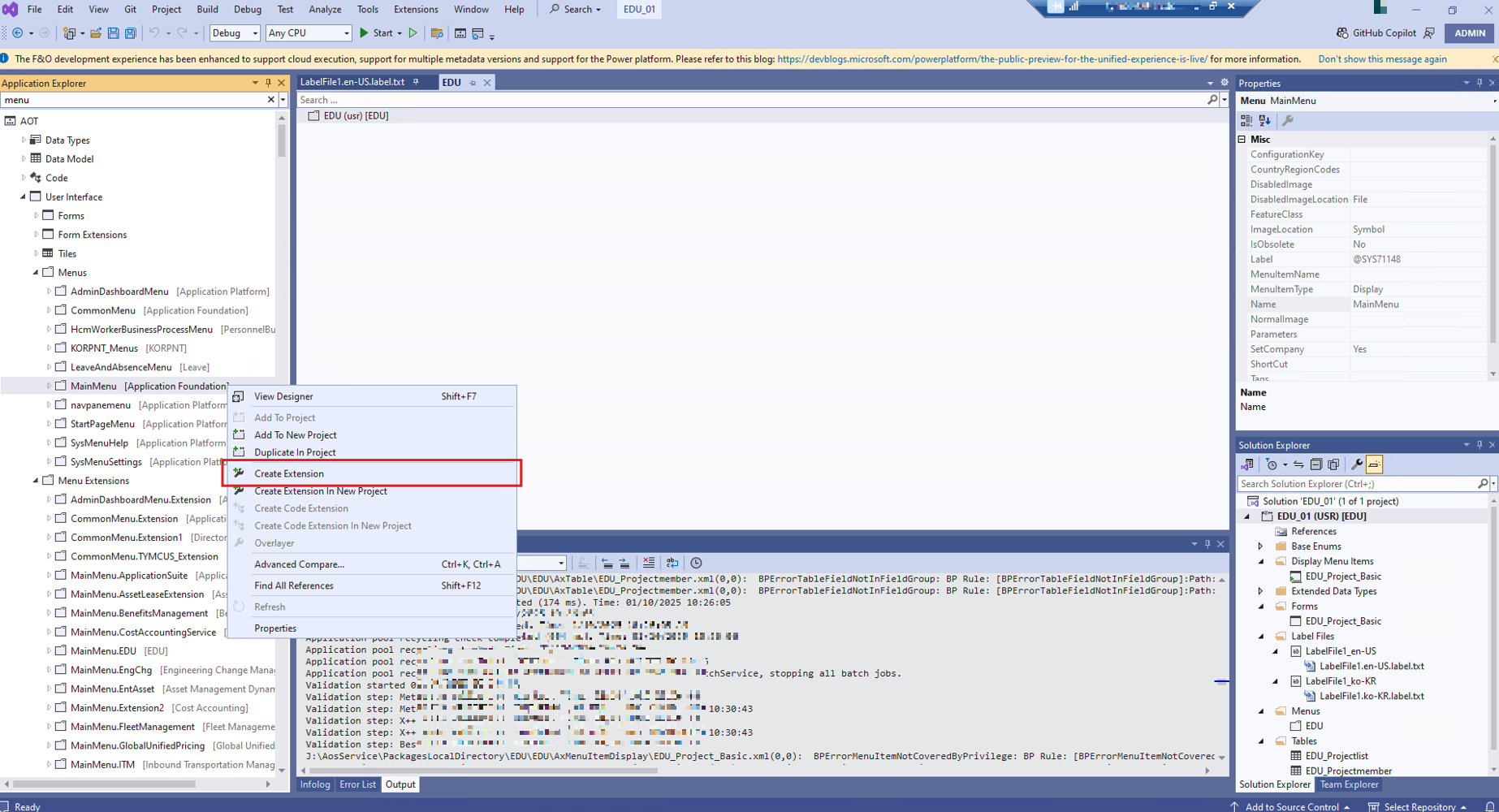Select EDU_Projectlist table in Solution Explorer
This screenshot has width=1499, height=812.
(1337, 756)
